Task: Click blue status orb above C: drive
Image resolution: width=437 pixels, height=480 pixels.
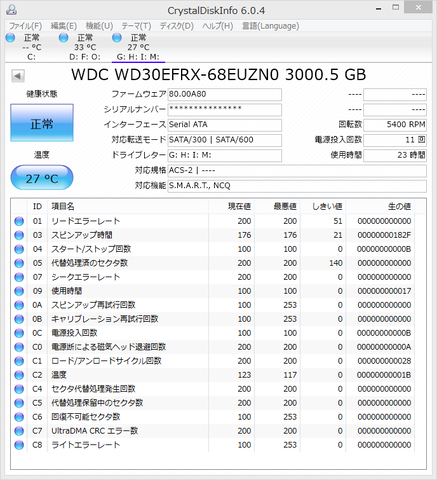Action: click(x=10, y=38)
